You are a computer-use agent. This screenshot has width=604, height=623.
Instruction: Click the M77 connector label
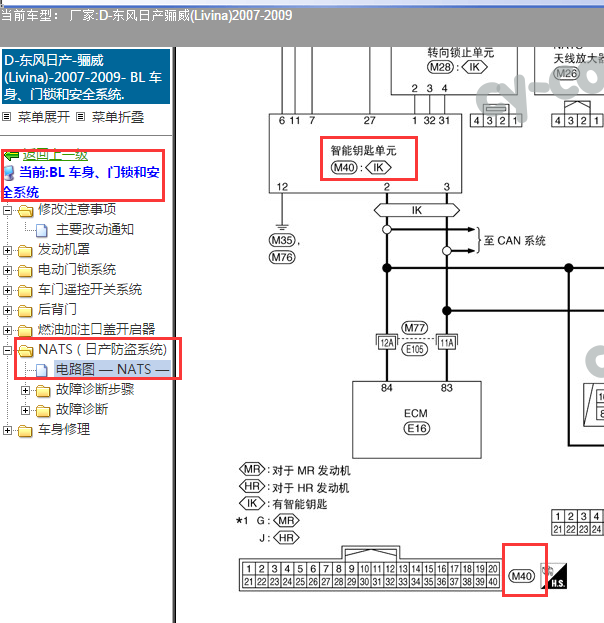(415, 328)
